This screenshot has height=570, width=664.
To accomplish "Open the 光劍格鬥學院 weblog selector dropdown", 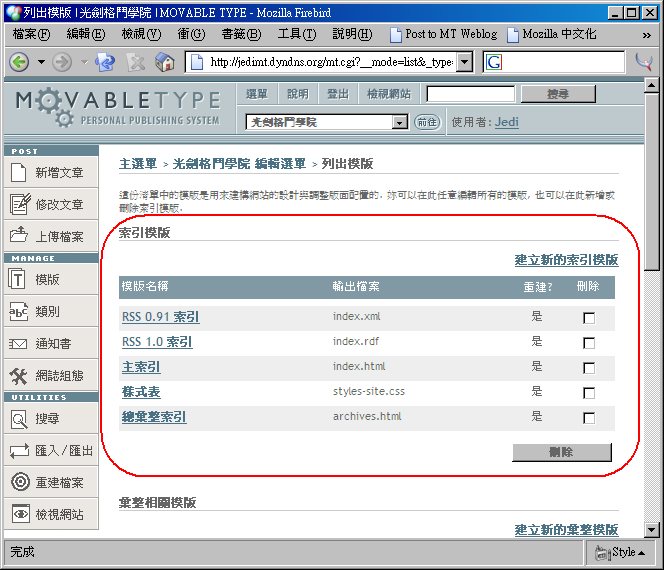I will [399, 122].
